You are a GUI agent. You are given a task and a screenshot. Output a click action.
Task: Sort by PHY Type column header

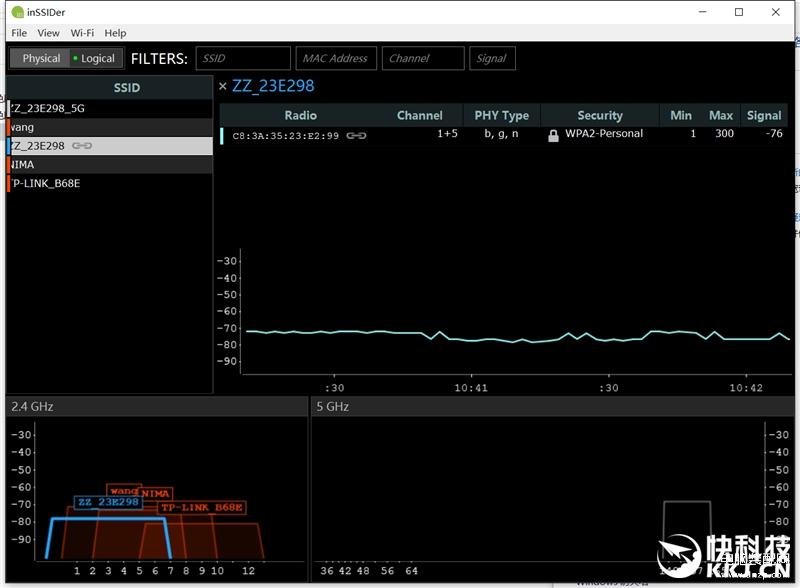tap(502, 115)
